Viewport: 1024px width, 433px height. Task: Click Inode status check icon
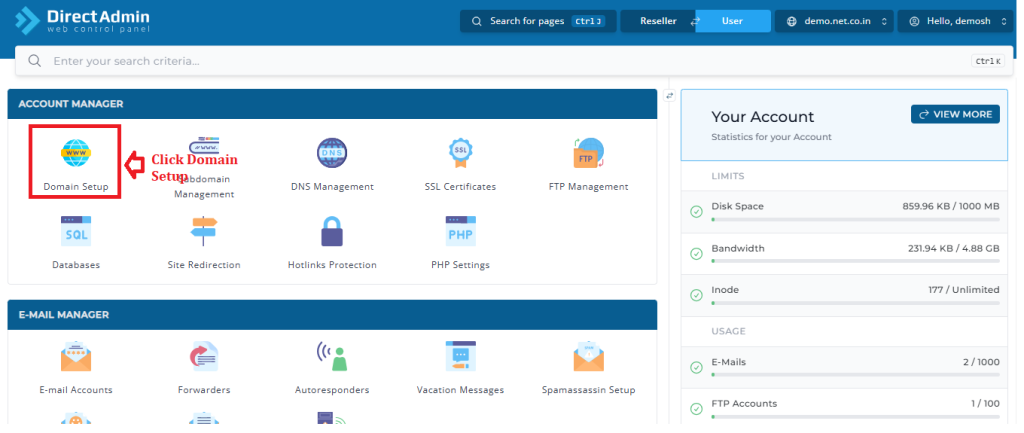[x=696, y=295]
